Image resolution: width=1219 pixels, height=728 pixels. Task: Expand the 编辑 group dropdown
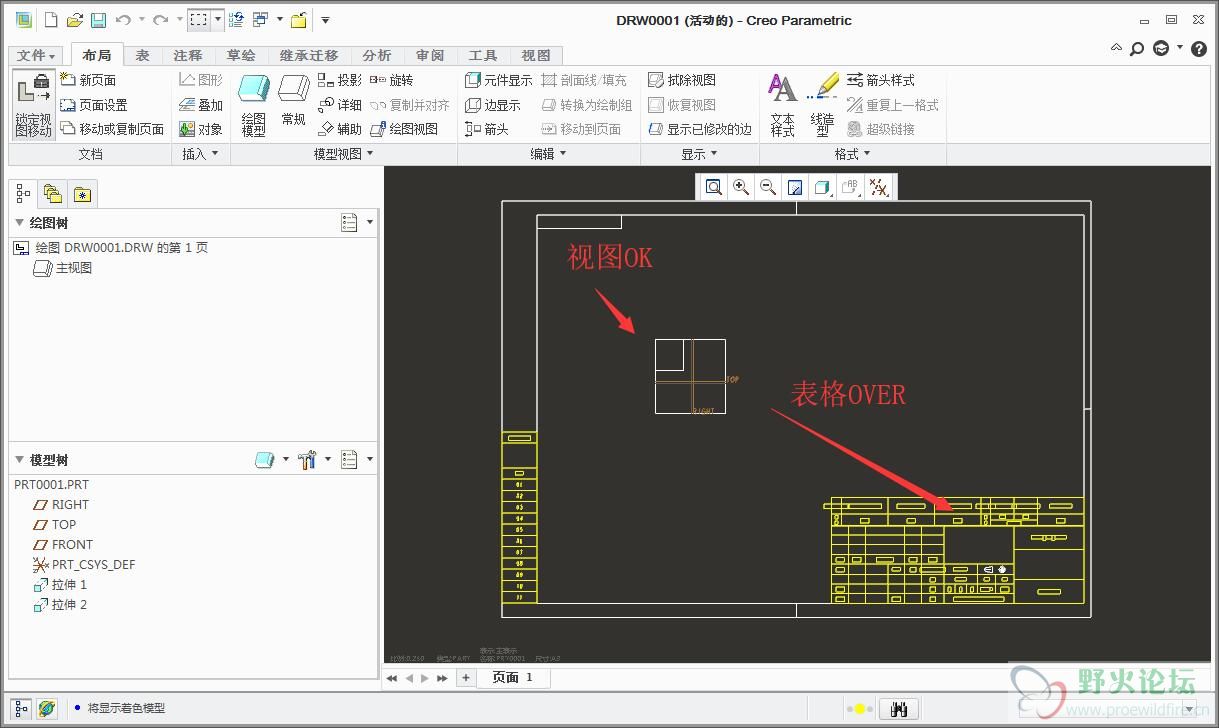[x=549, y=154]
